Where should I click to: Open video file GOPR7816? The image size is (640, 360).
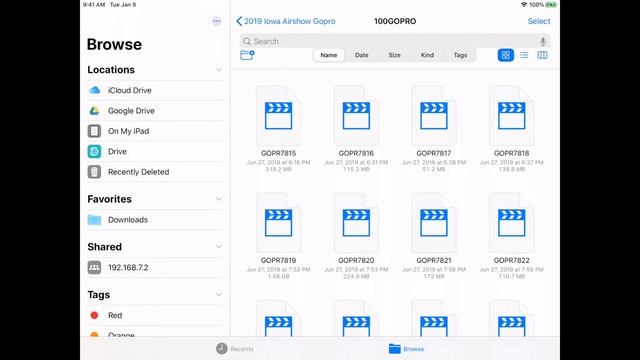pos(356,116)
